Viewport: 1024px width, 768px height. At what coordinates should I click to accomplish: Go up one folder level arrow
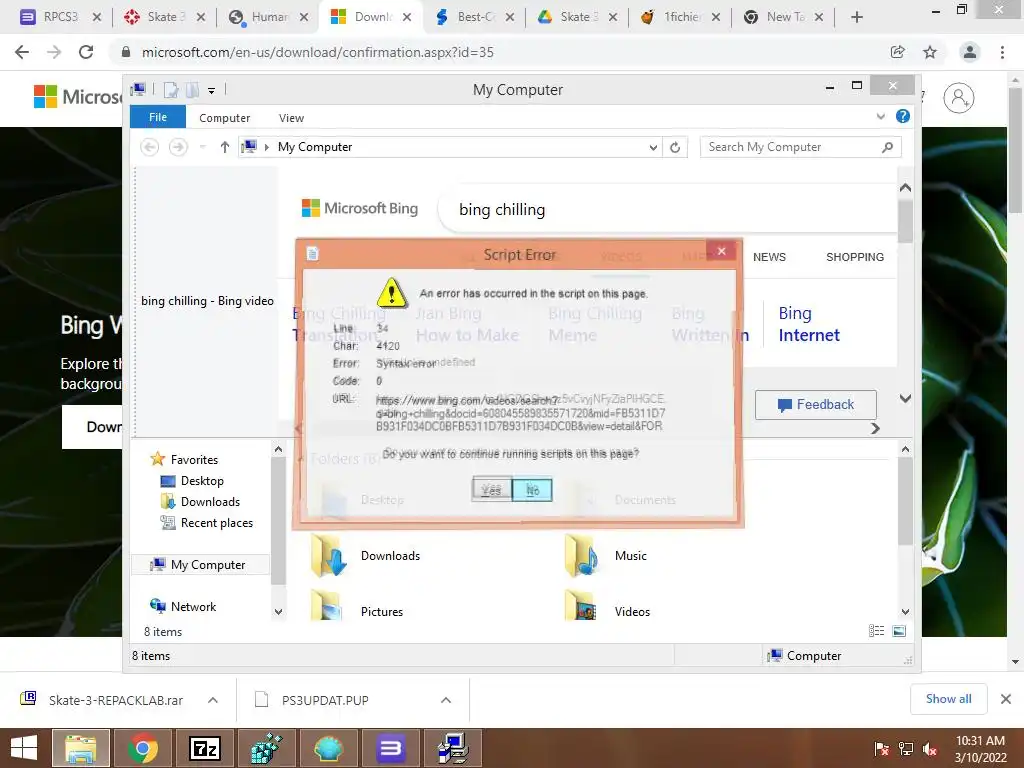(225, 147)
